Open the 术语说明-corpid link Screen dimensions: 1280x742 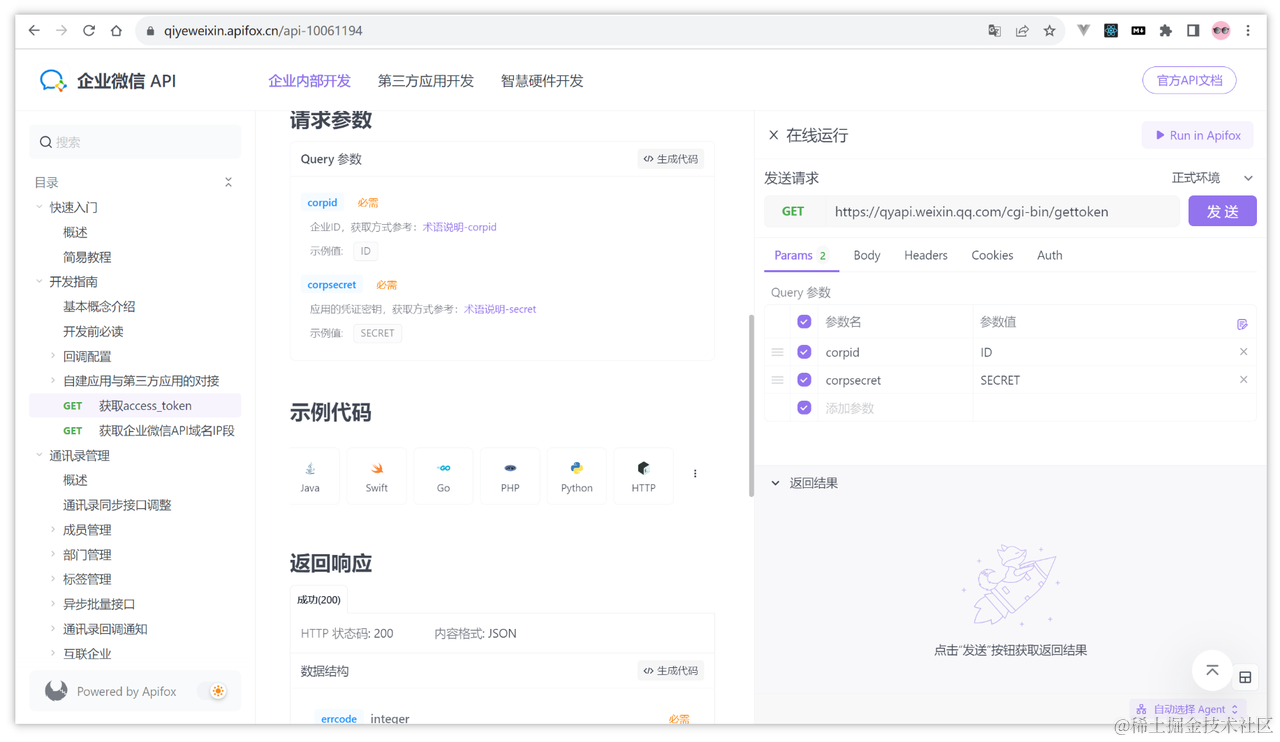pyautogui.click(x=459, y=227)
